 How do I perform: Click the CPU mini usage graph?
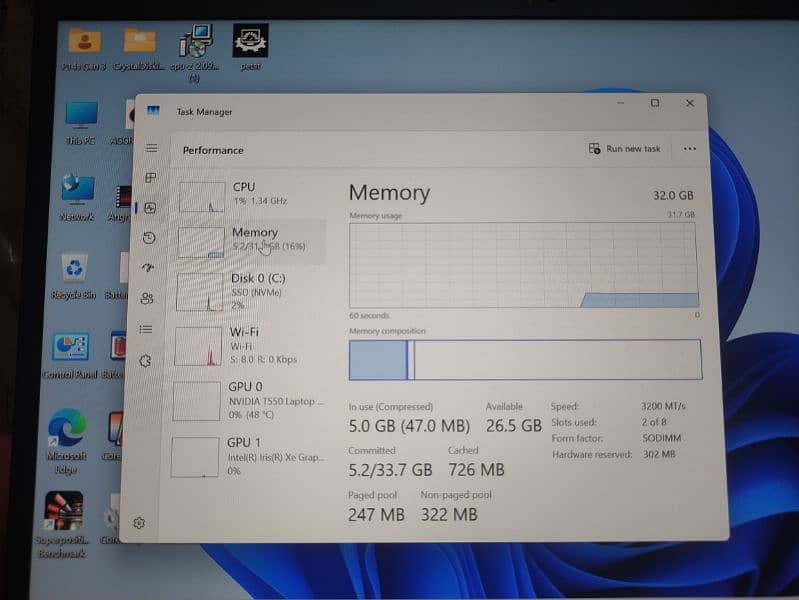pos(202,197)
